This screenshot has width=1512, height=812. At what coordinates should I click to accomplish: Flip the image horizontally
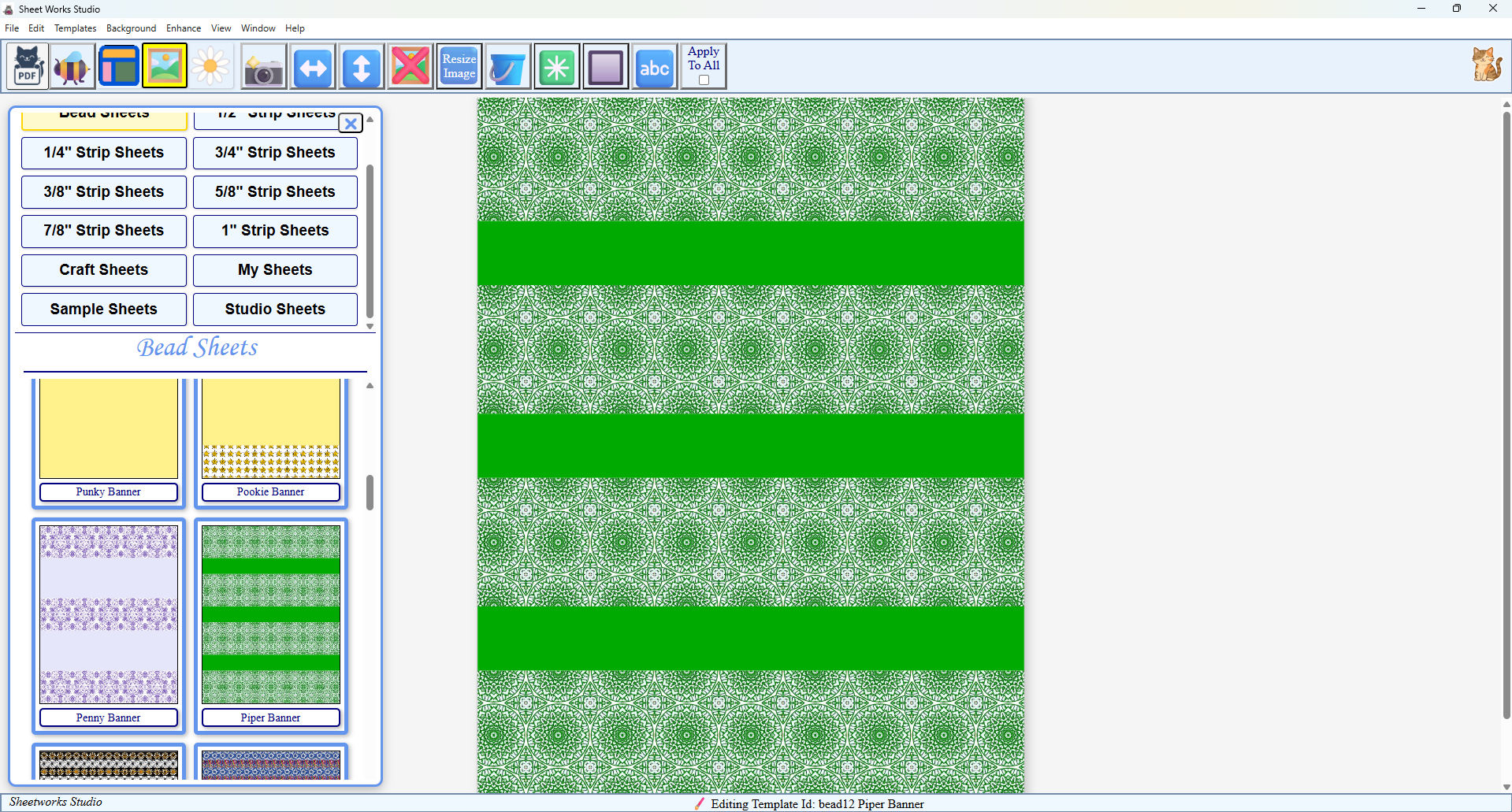313,65
